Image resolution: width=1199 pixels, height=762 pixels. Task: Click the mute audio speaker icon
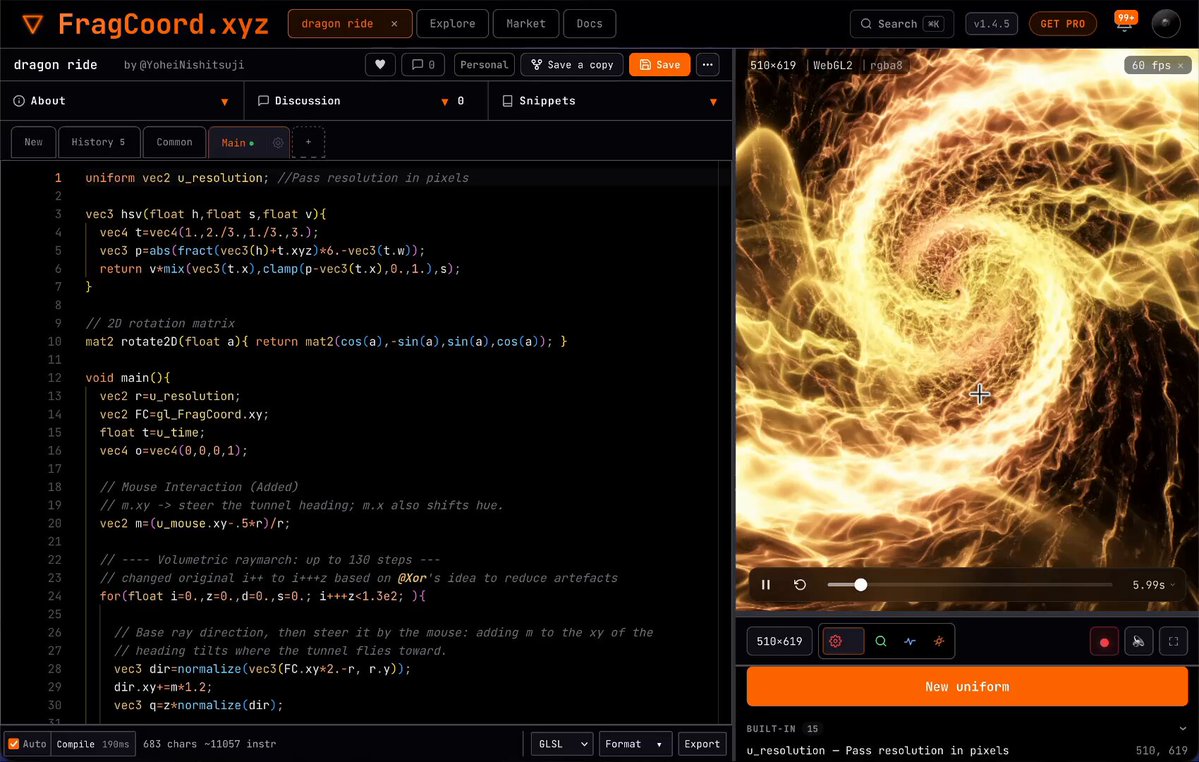(1139, 642)
